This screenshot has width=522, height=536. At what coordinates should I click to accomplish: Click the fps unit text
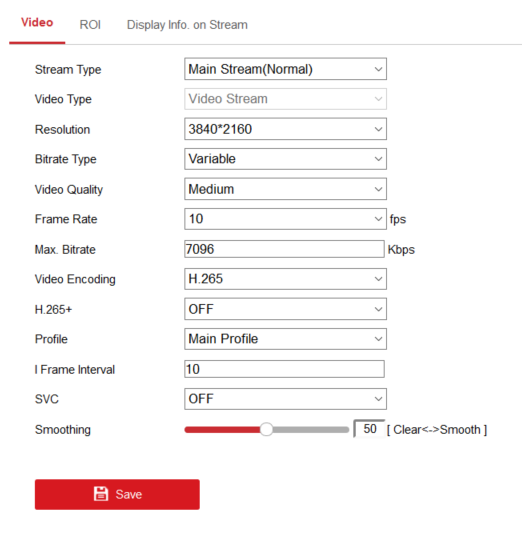(398, 219)
